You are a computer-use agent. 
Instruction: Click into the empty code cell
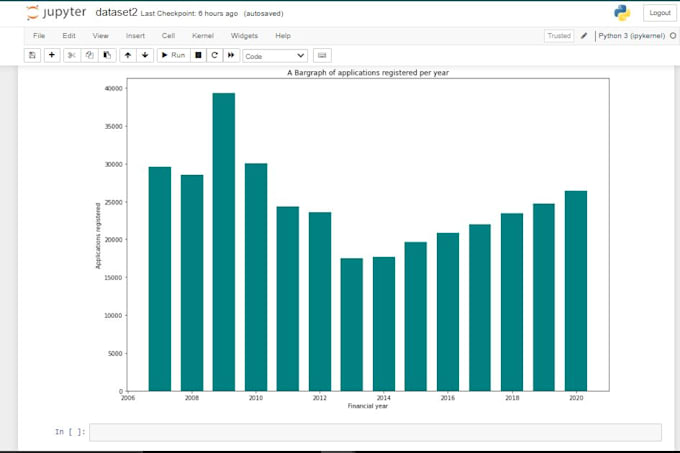pos(376,432)
